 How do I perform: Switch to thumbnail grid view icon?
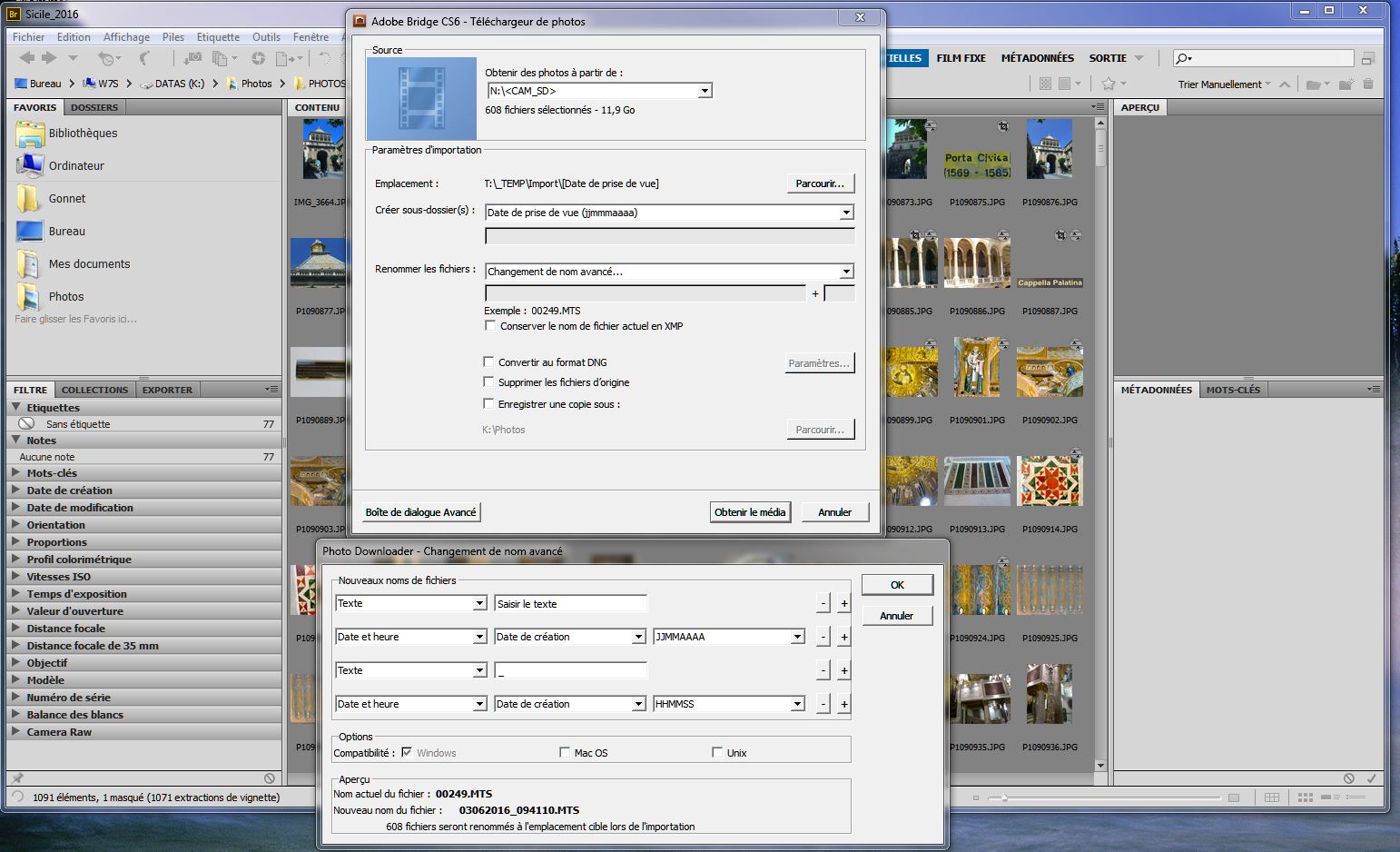coord(1306,798)
